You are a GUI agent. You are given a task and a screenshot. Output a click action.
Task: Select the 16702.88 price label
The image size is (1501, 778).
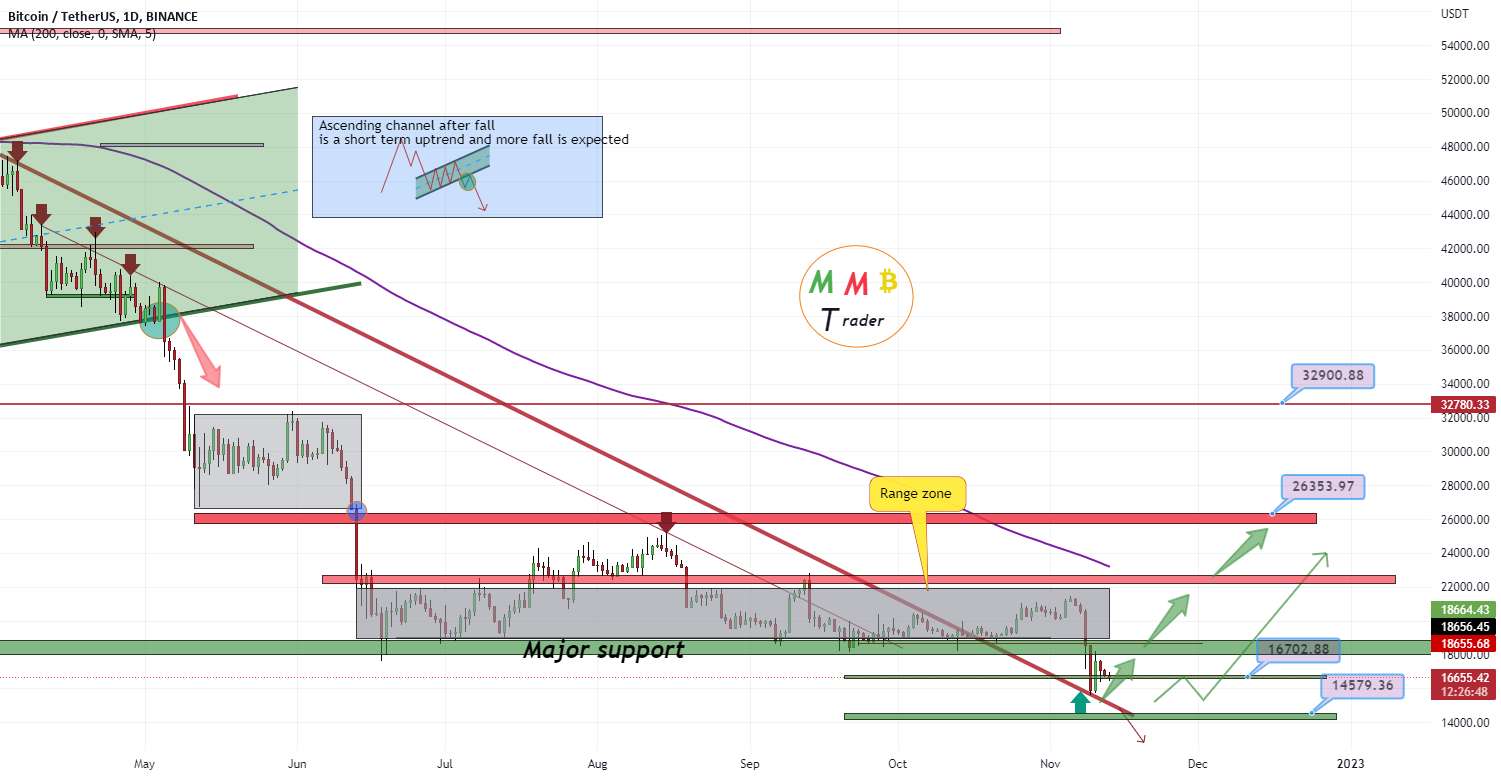click(x=1297, y=649)
